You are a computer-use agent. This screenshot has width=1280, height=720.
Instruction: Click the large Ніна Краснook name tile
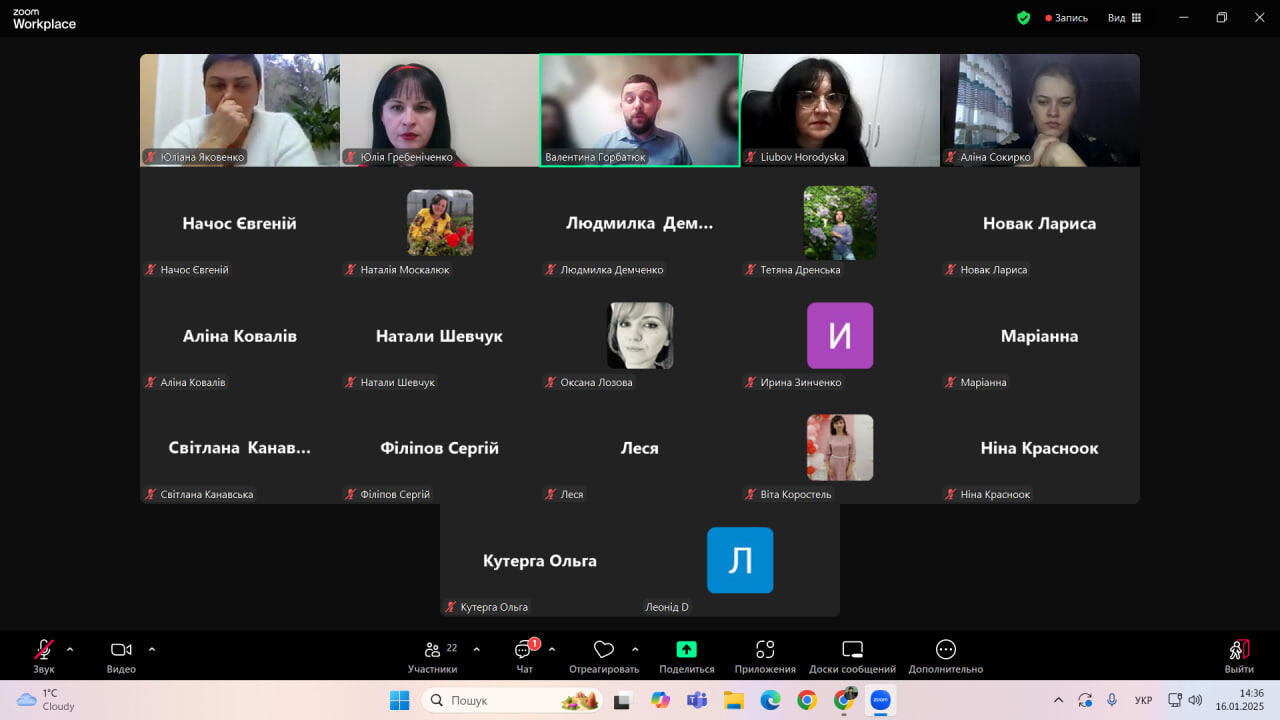click(1039, 448)
